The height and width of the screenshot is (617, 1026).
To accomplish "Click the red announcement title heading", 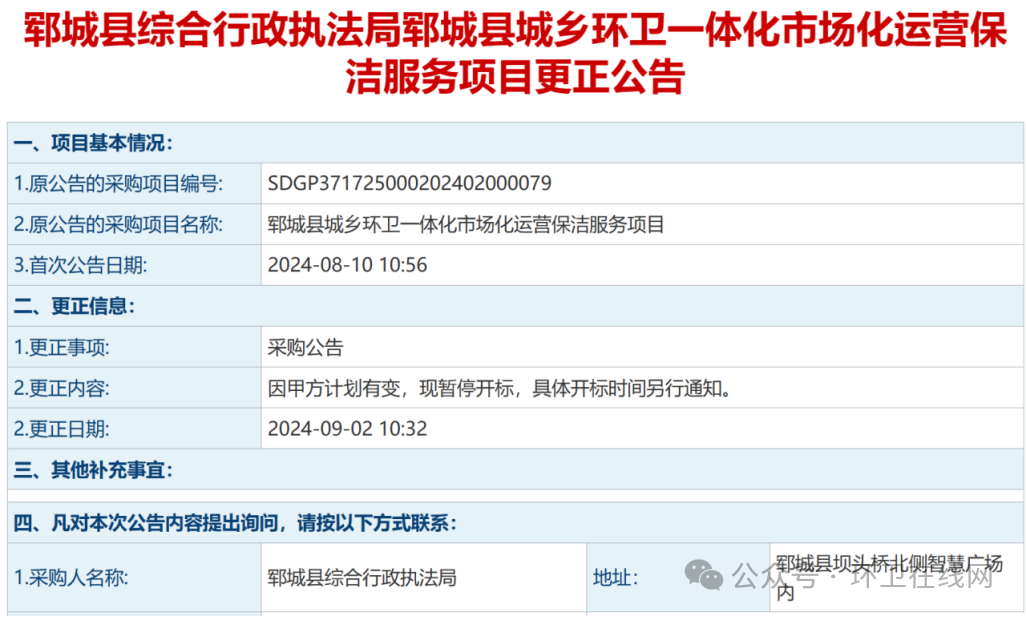I will pos(515,53).
